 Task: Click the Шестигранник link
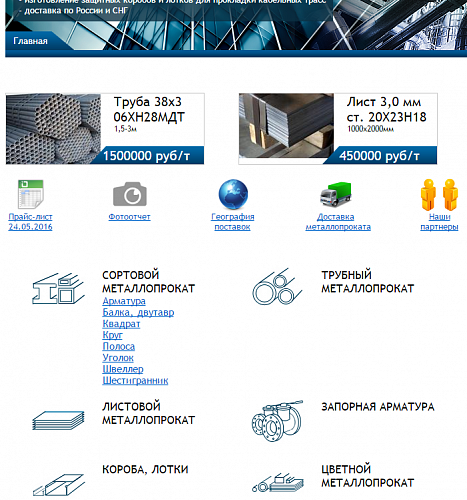tap(135, 380)
